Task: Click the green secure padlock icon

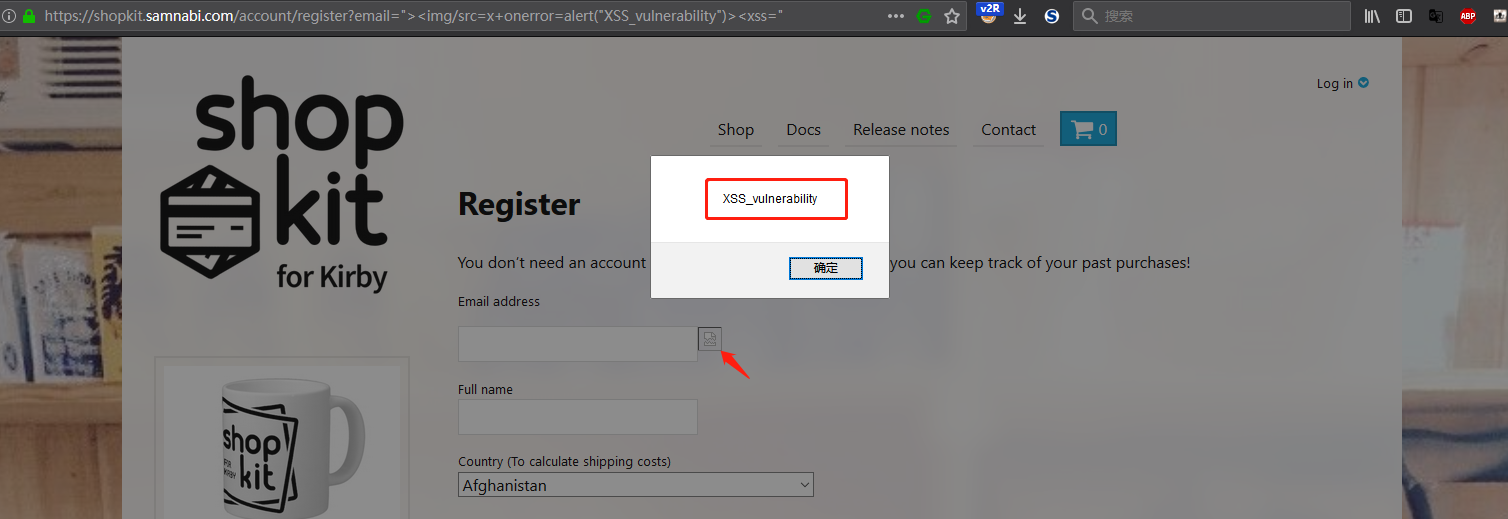Action: pos(28,16)
